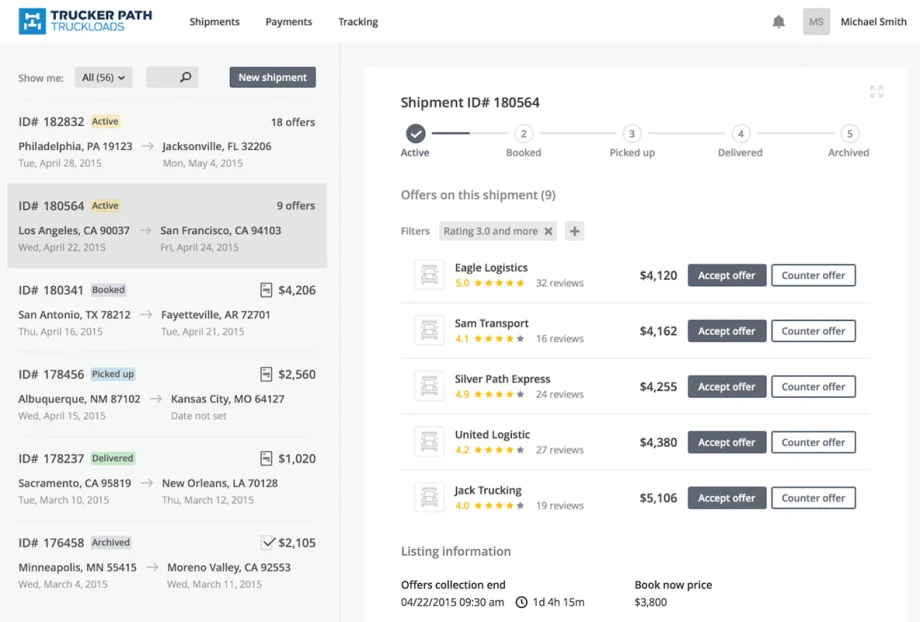Click Sam Transport truck icon
Image resolution: width=920 pixels, height=622 pixels.
tap(429, 330)
